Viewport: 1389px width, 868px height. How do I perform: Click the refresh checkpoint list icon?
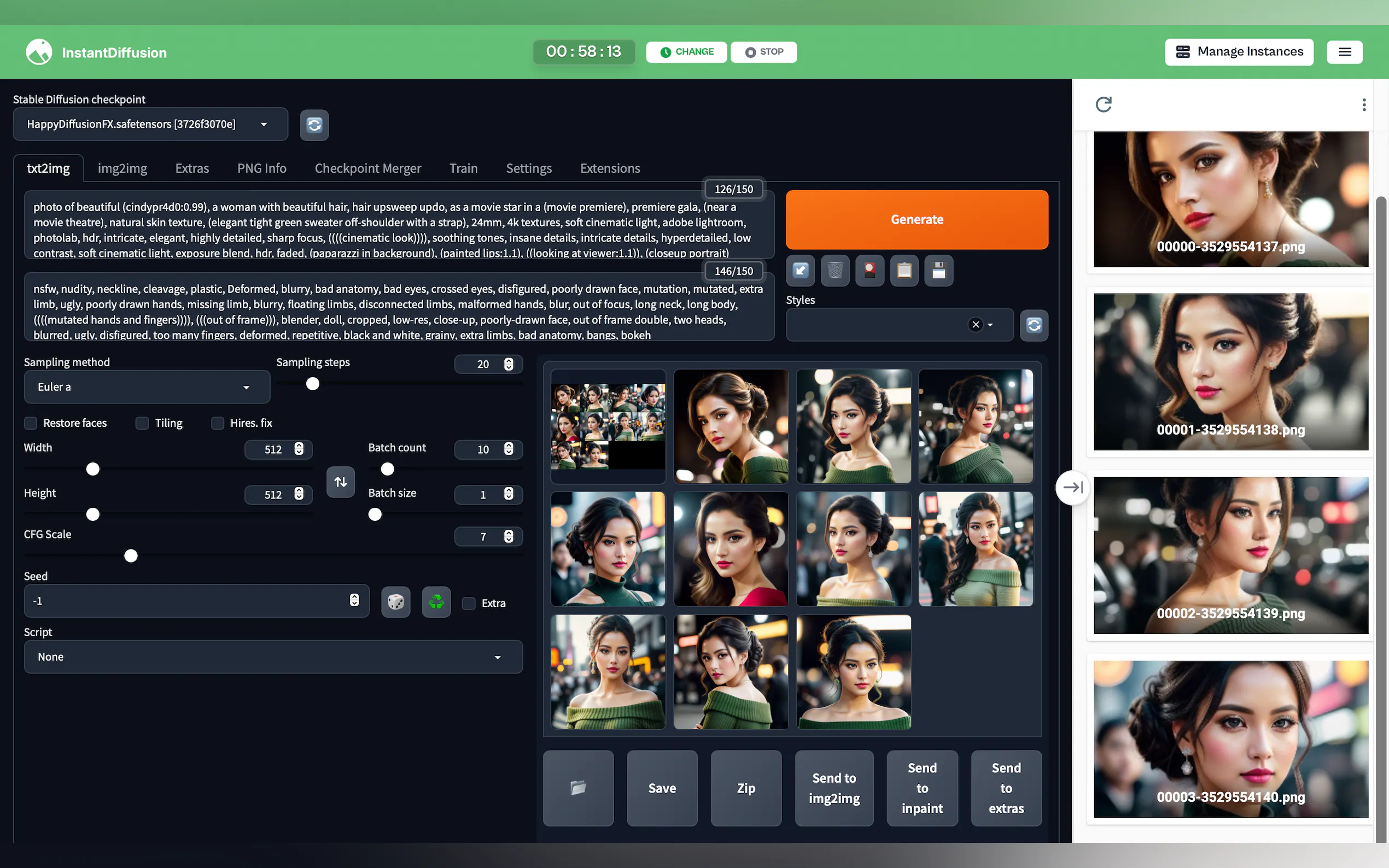(x=314, y=125)
